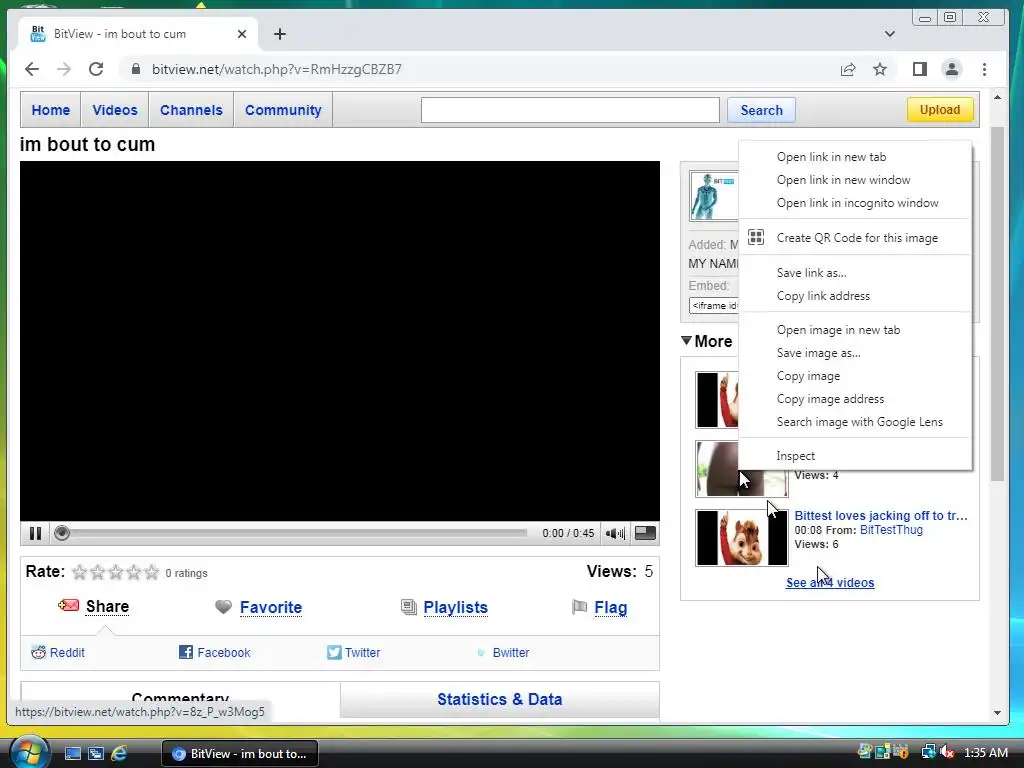
Task: Choose Save link as...
Action: (855, 273)
